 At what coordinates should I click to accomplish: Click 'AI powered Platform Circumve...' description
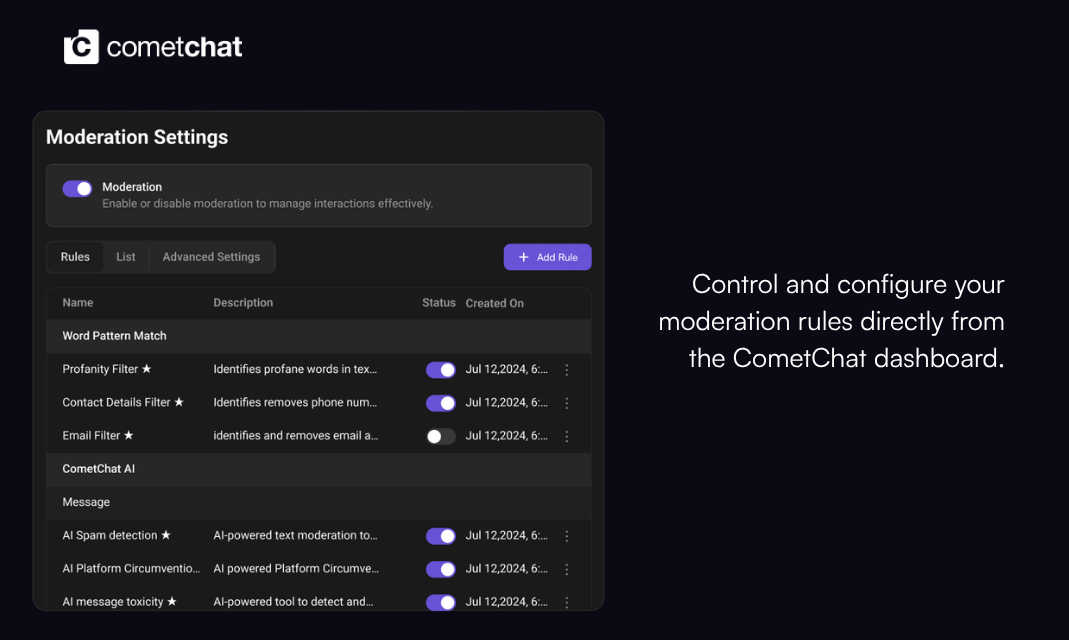click(296, 568)
